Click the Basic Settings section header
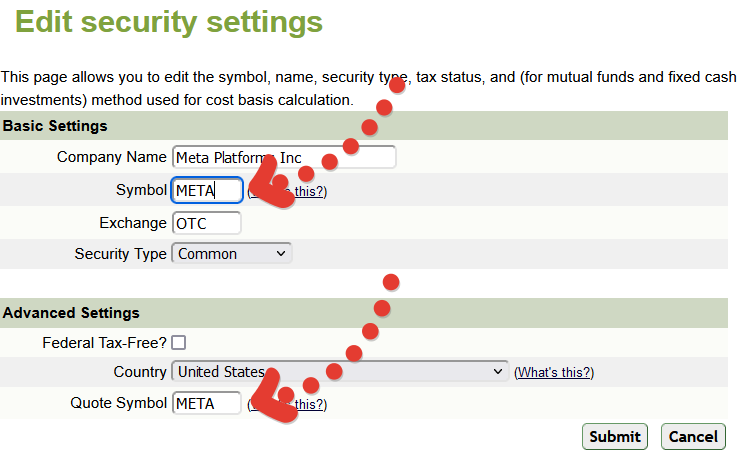739x467 pixels. (x=55, y=126)
